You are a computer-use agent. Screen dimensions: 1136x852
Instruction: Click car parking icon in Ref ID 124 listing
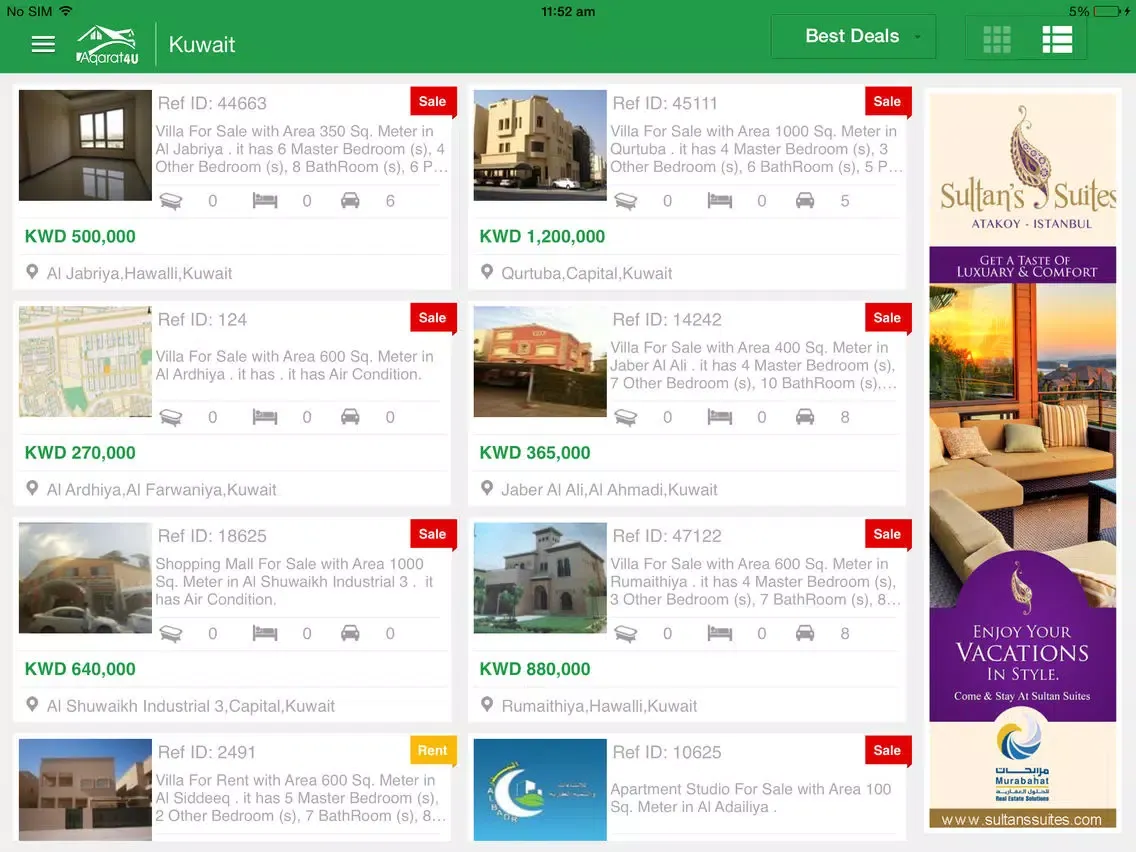[x=350, y=417]
